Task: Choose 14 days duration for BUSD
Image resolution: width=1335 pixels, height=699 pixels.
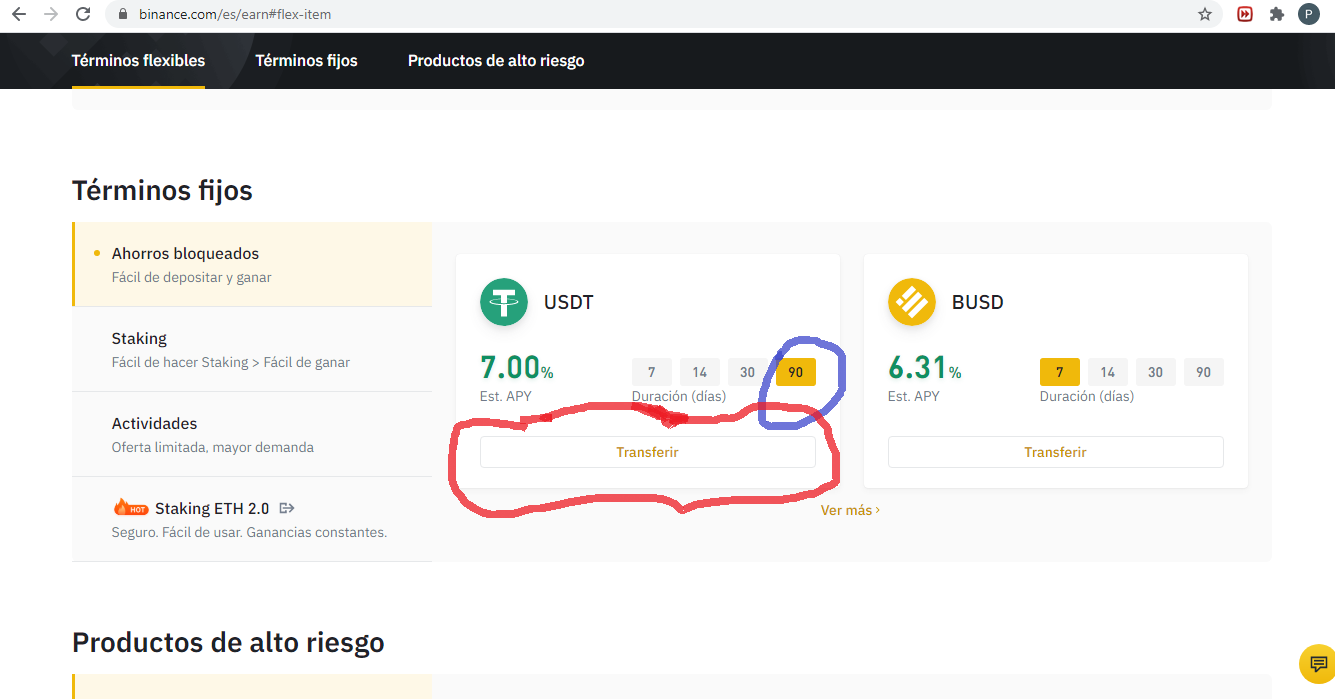Action: (x=1108, y=372)
